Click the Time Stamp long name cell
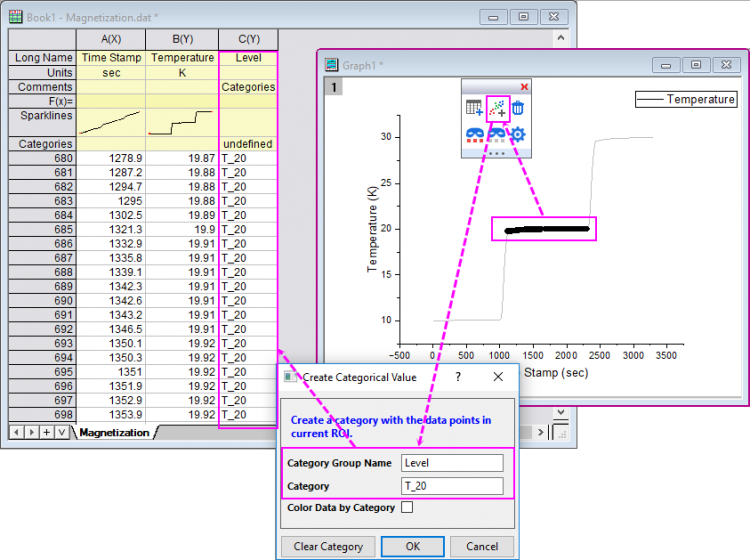 111,58
